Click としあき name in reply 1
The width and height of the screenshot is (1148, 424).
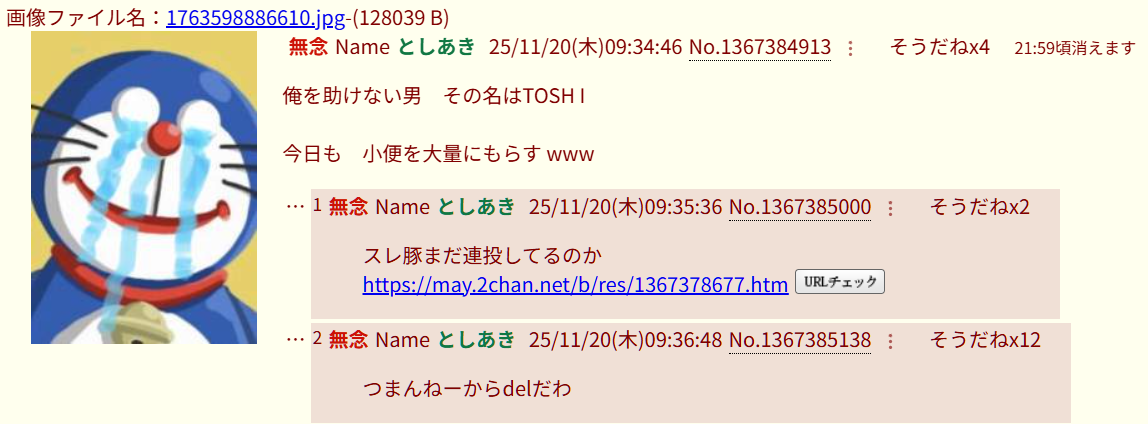coord(477,208)
